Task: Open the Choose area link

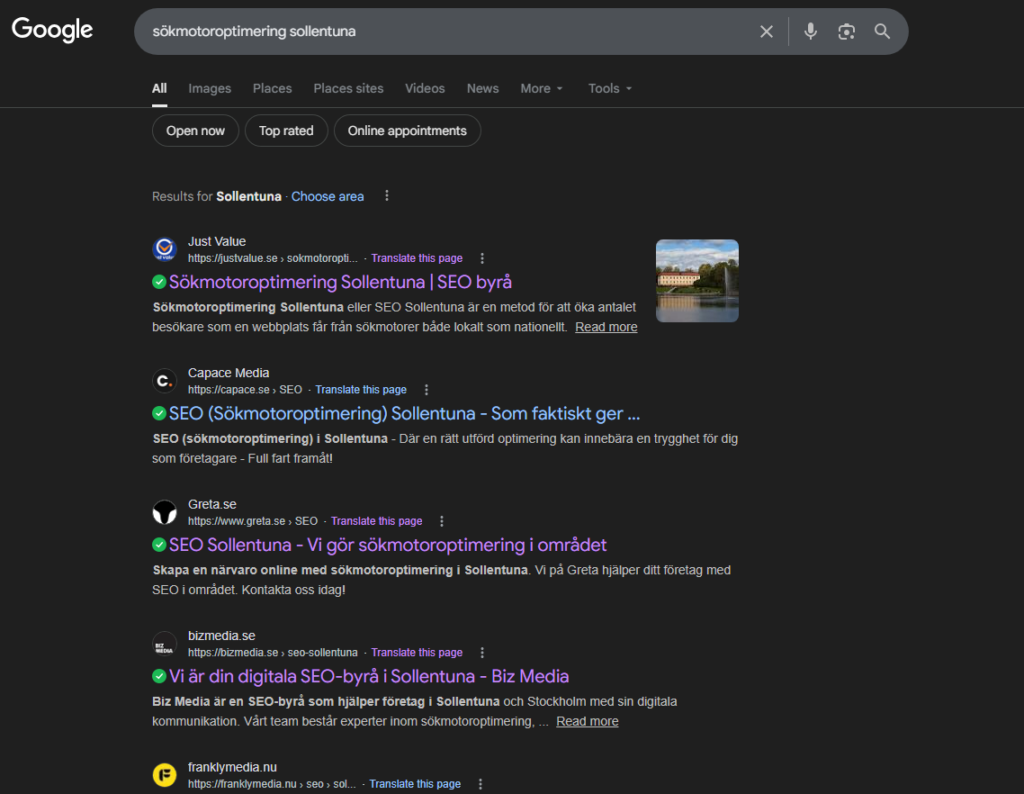Action: point(327,196)
